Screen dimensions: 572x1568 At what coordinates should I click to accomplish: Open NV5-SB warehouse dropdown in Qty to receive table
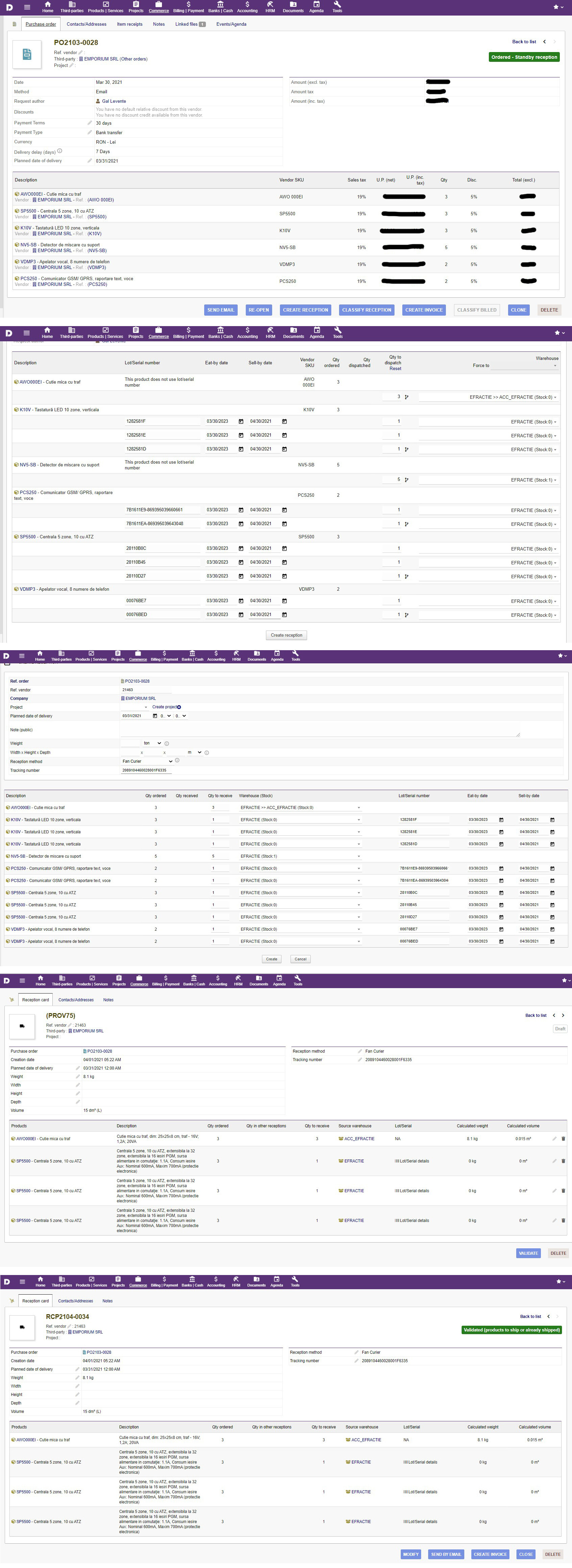300,856
